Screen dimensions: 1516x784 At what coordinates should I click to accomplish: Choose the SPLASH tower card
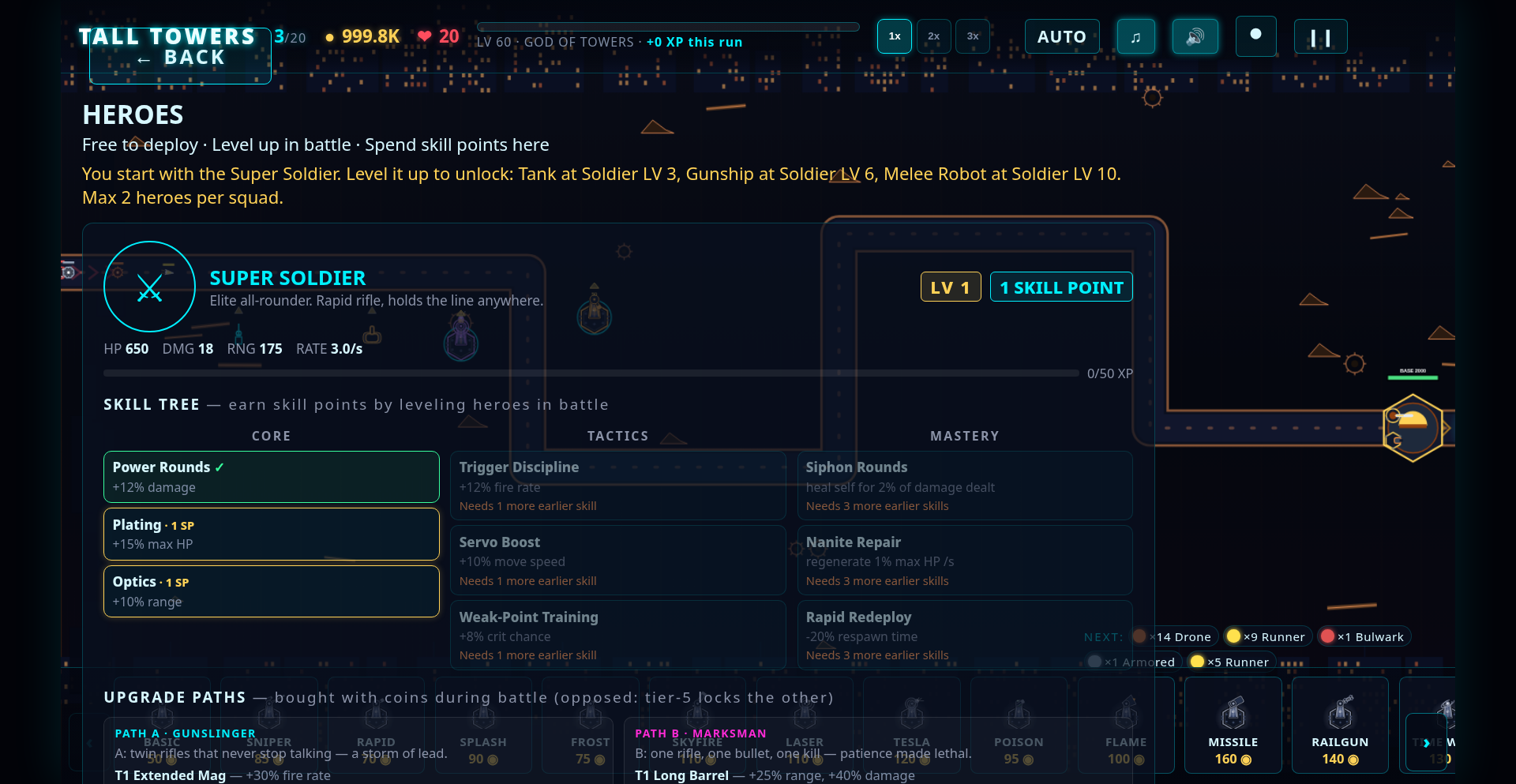tap(483, 725)
